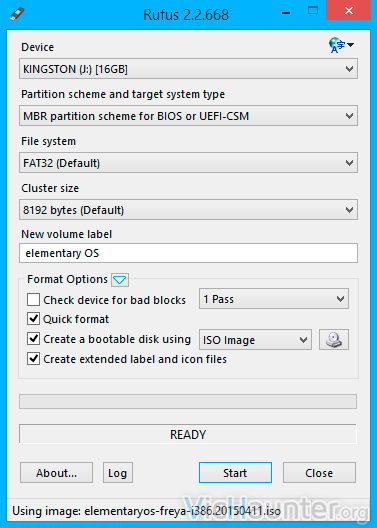Viewport: 377px width, 528px height.
Task: Toggle Format Options advanced arrow
Action: [120, 279]
